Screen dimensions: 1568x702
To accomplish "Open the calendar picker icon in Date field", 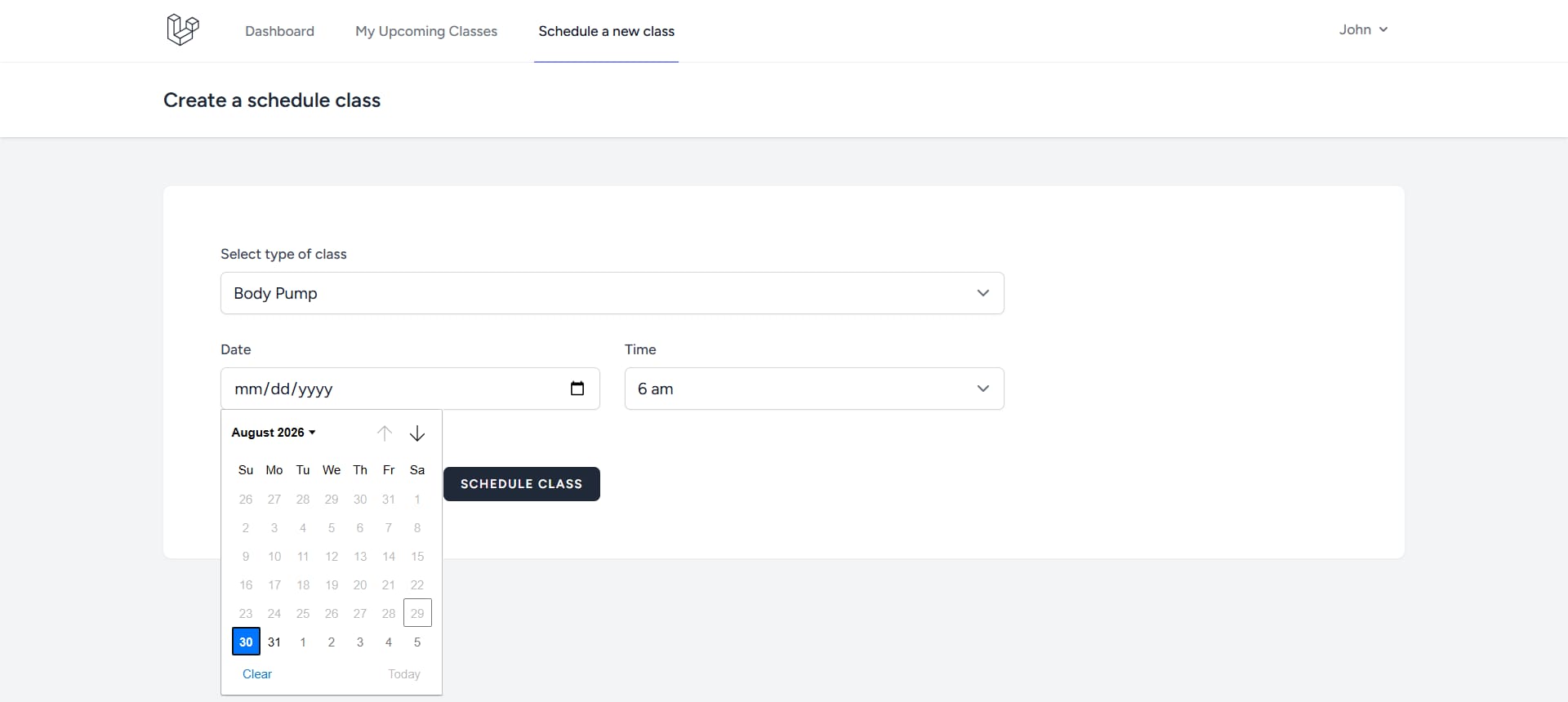I will click(x=577, y=389).
